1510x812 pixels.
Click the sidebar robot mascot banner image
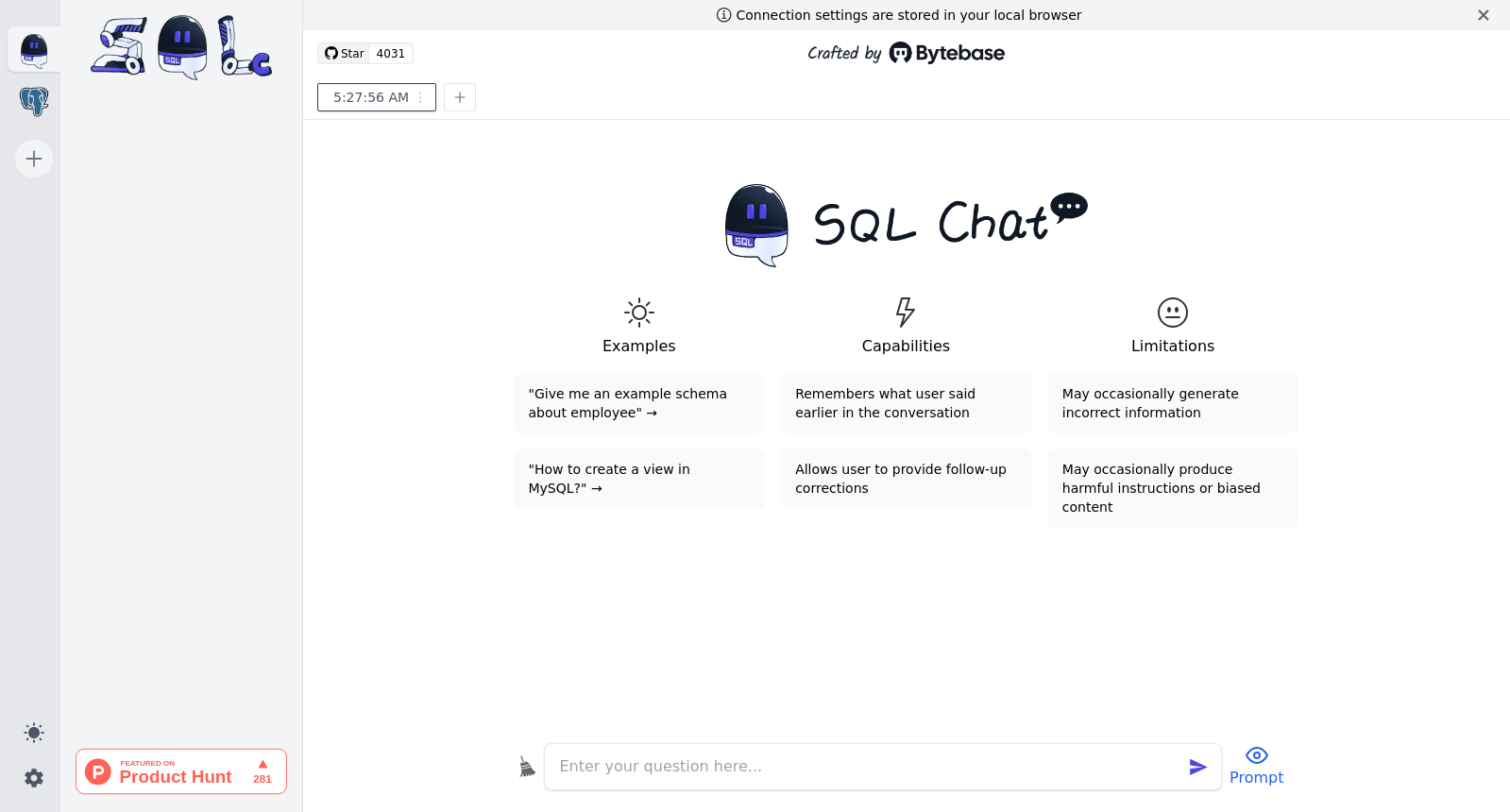tap(181, 47)
